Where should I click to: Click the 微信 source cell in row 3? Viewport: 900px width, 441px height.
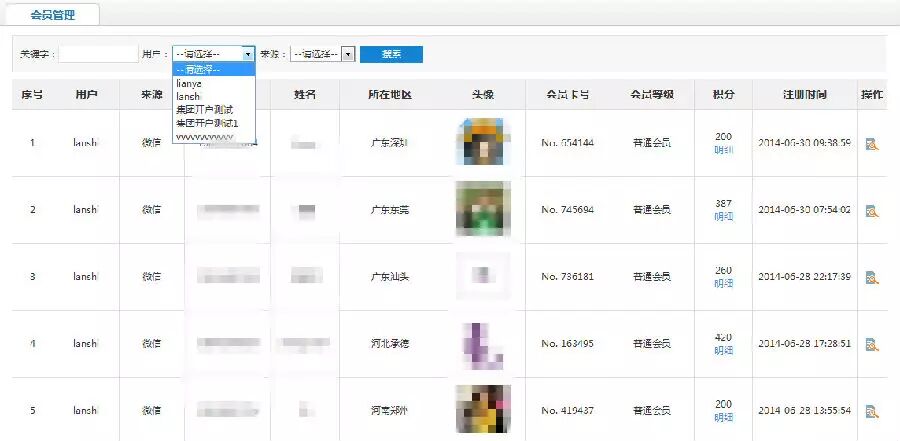point(152,277)
